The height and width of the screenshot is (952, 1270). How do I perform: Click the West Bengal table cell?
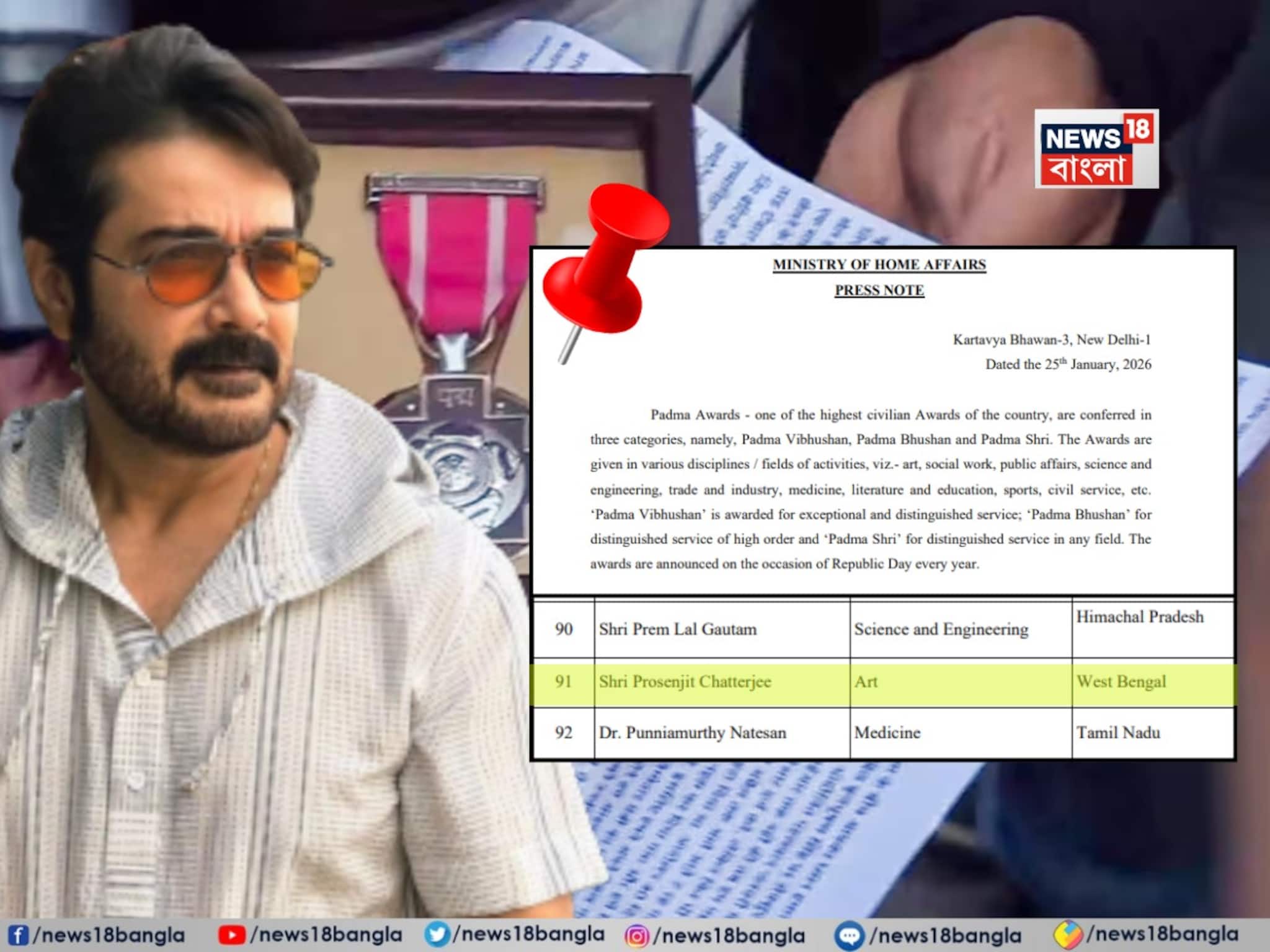1121,682
